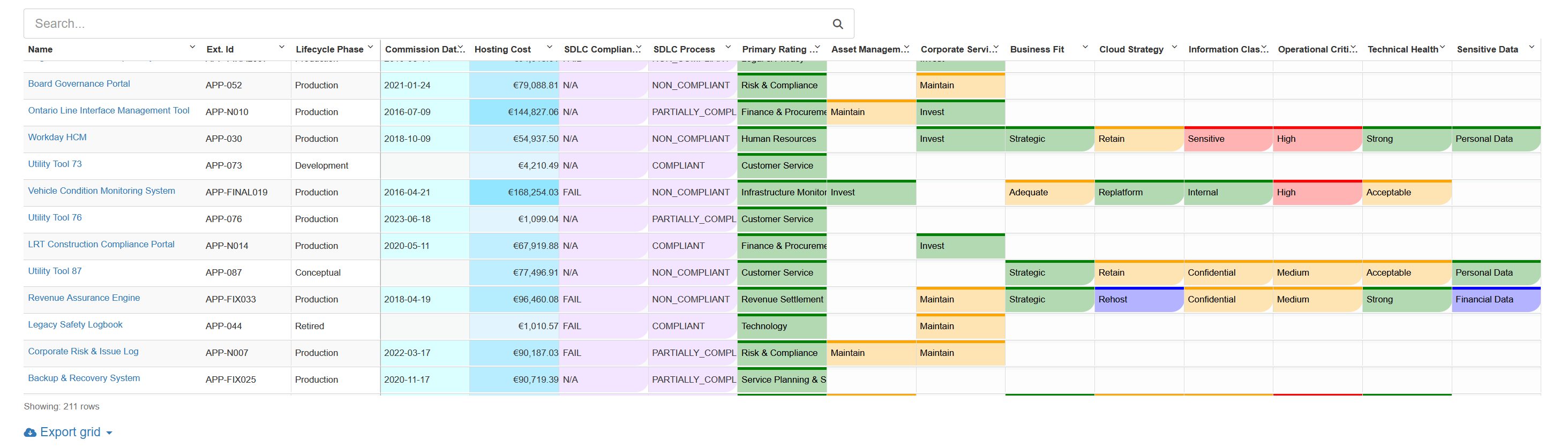Click the cloud download icon beside Export grid
Screen dimensions: 1568x448
30,432
